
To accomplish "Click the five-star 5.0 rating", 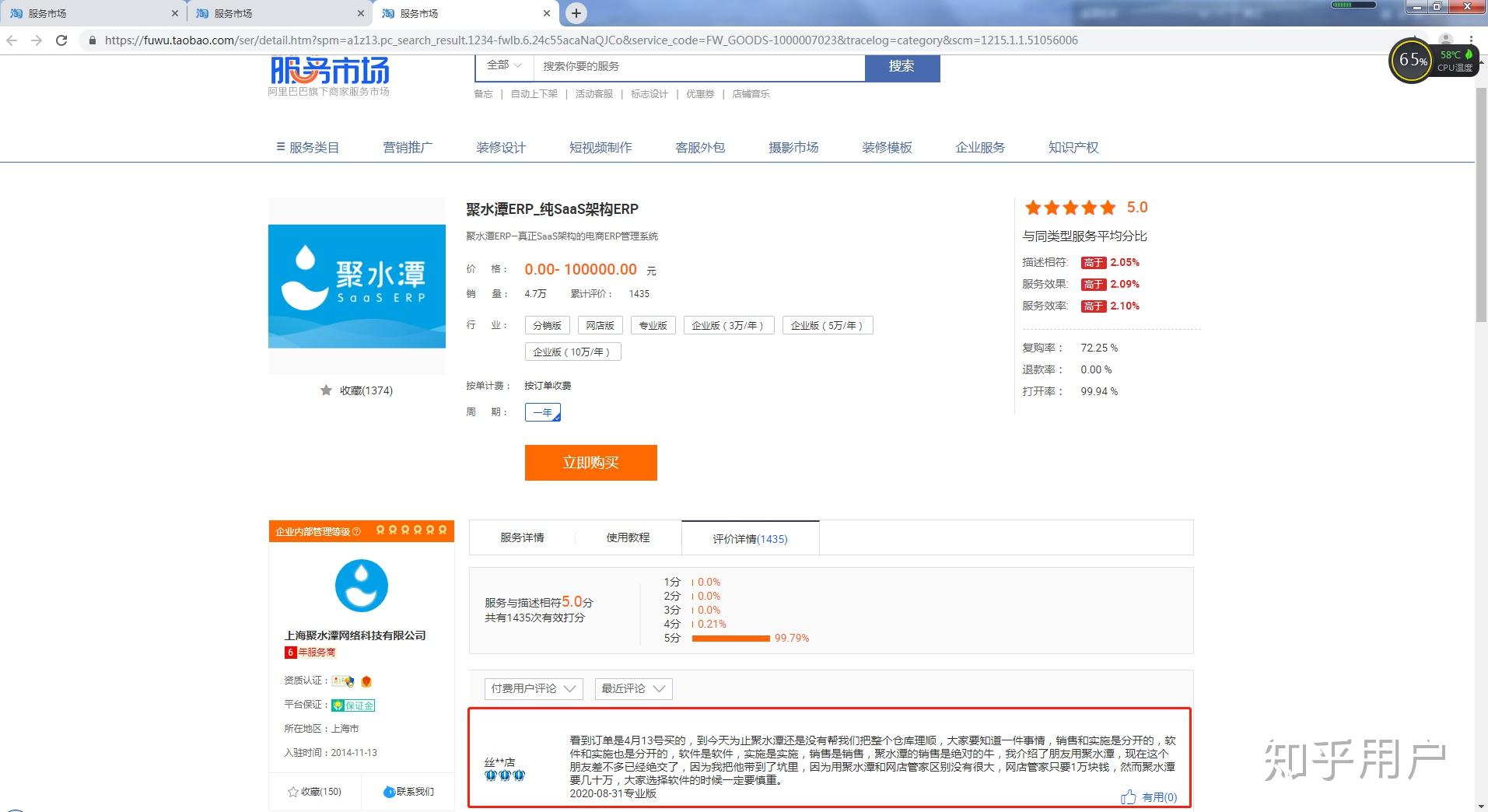I will pyautogui.click(x=1086, y=208).
